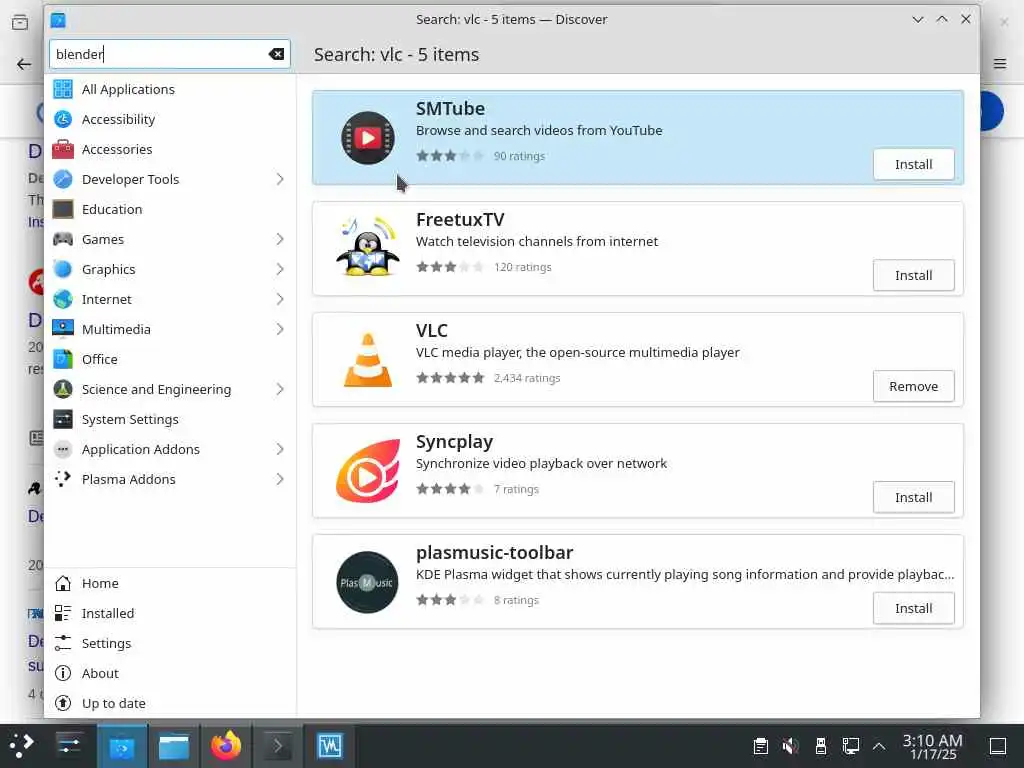Remove VLC
The height and width of the screenshot is (768, 1024).
(913, 387)
